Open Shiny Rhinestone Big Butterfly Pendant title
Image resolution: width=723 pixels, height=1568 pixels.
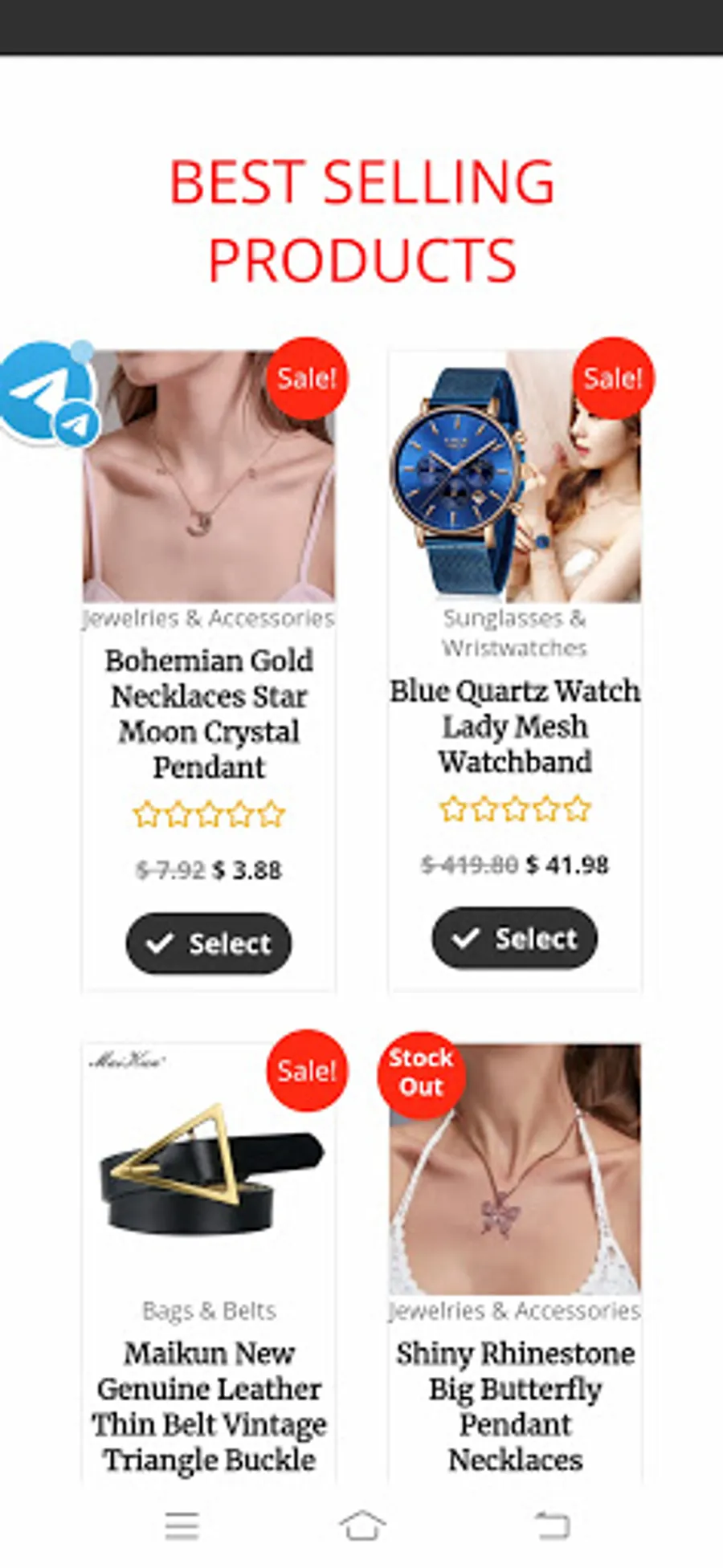tap(515, 1407)
